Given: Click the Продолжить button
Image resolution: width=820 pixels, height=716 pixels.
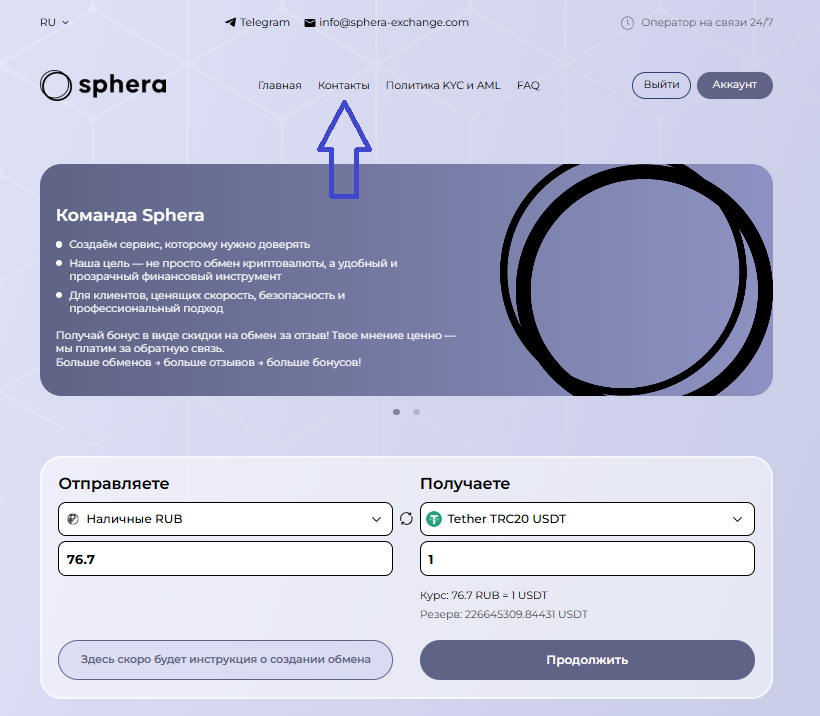Looking at the screenshot, I should 587,659.
